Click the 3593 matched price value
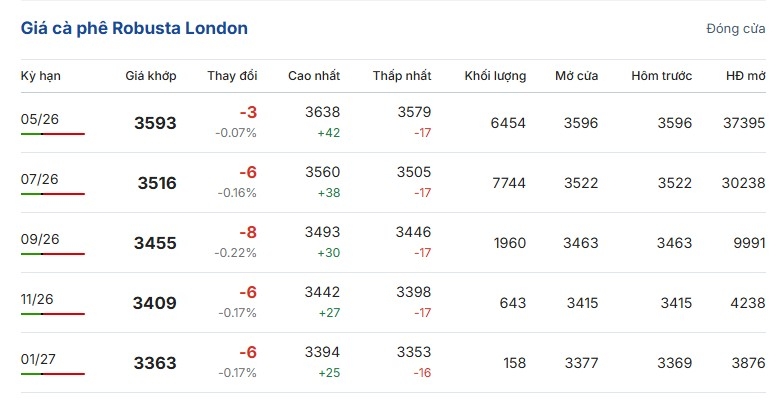782x409 pixels. pyautogui.click(x=155, y=123)
